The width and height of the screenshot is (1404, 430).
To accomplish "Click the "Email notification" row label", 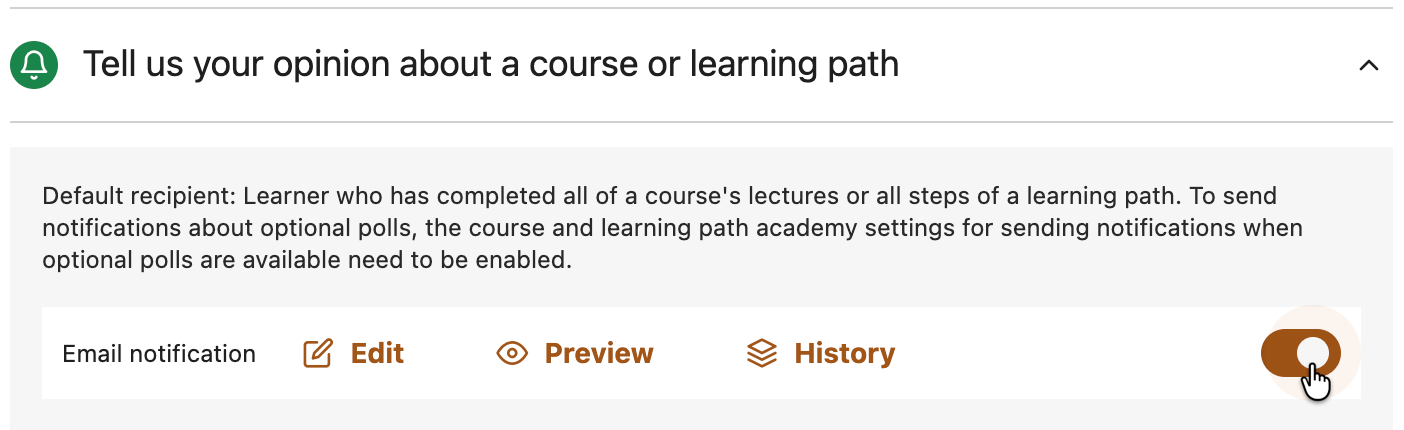I will [x=159, y=354].
